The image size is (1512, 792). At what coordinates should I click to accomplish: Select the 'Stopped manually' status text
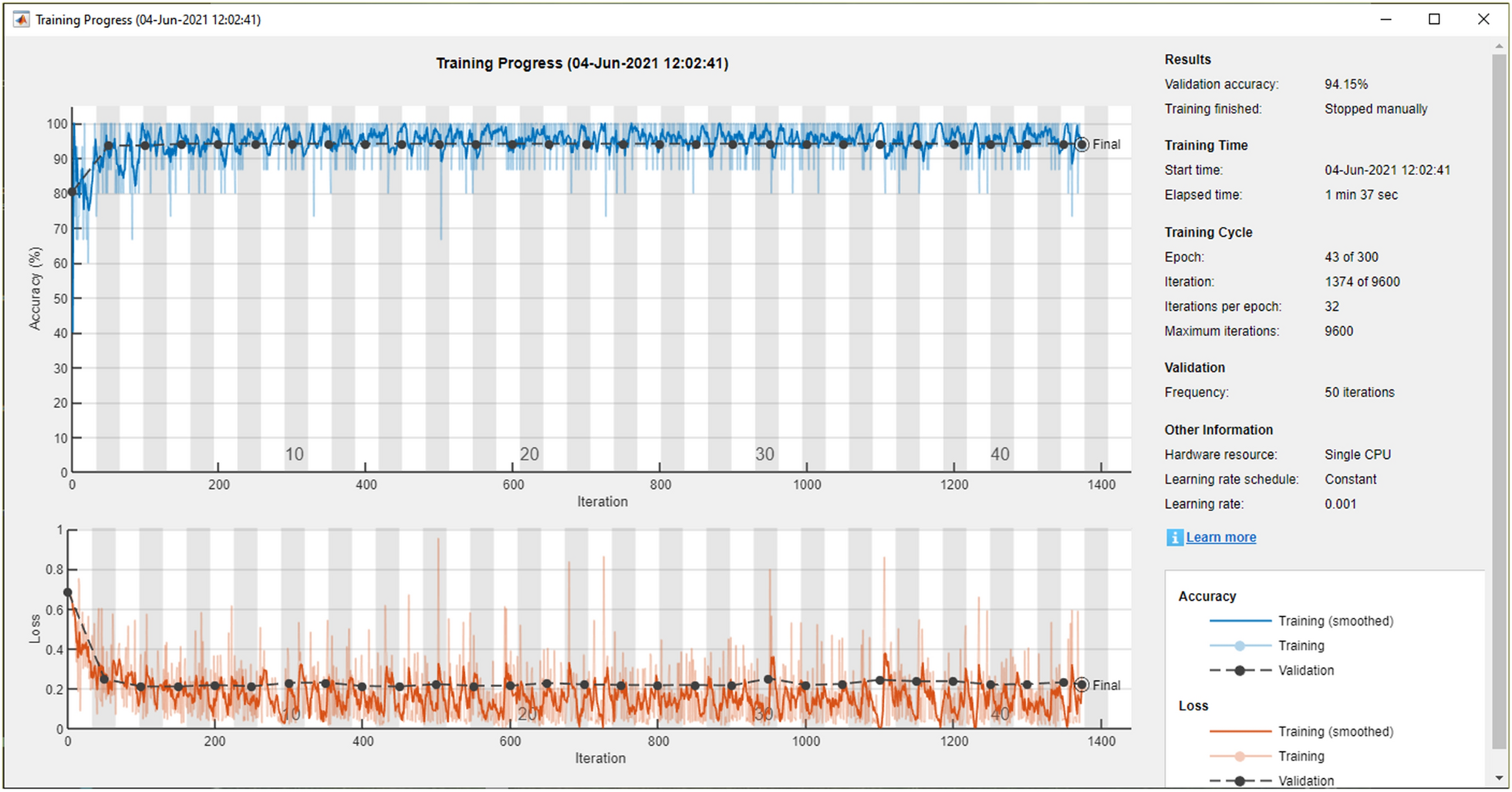1375,109
